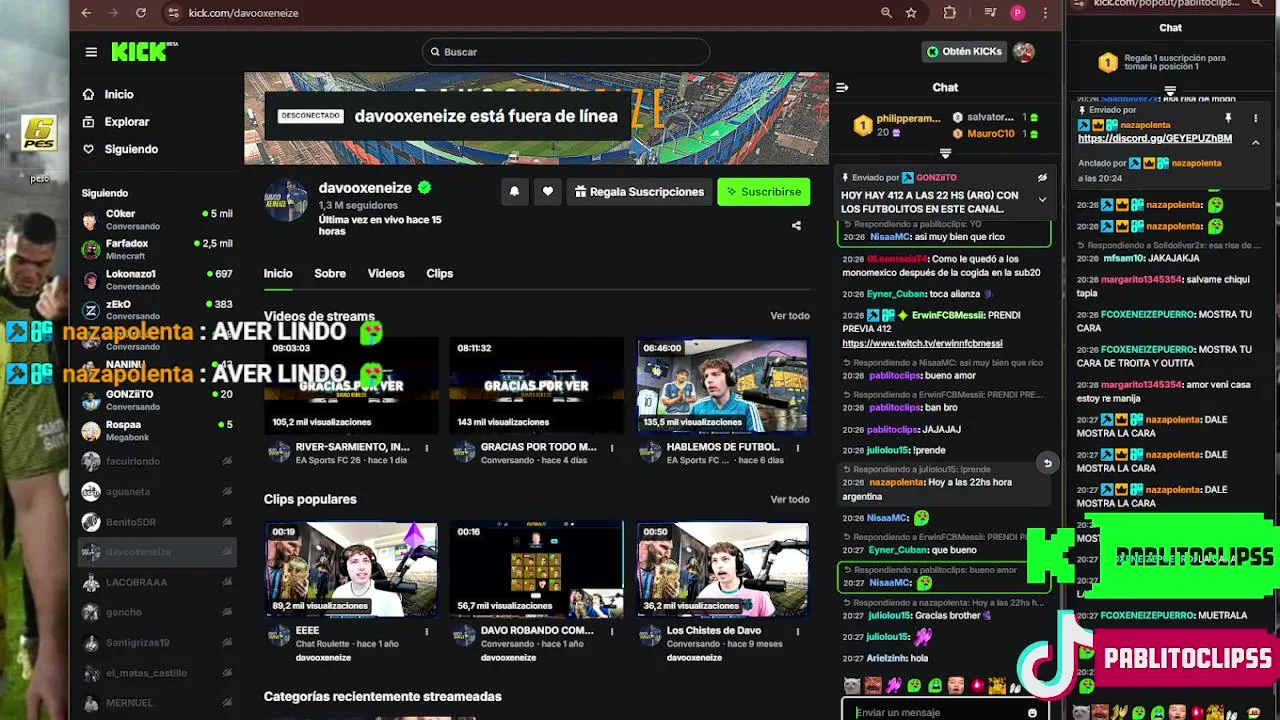Send the purple dancing emote from quick row
The image size is (1280, 720).
click(x=893, y=686)
